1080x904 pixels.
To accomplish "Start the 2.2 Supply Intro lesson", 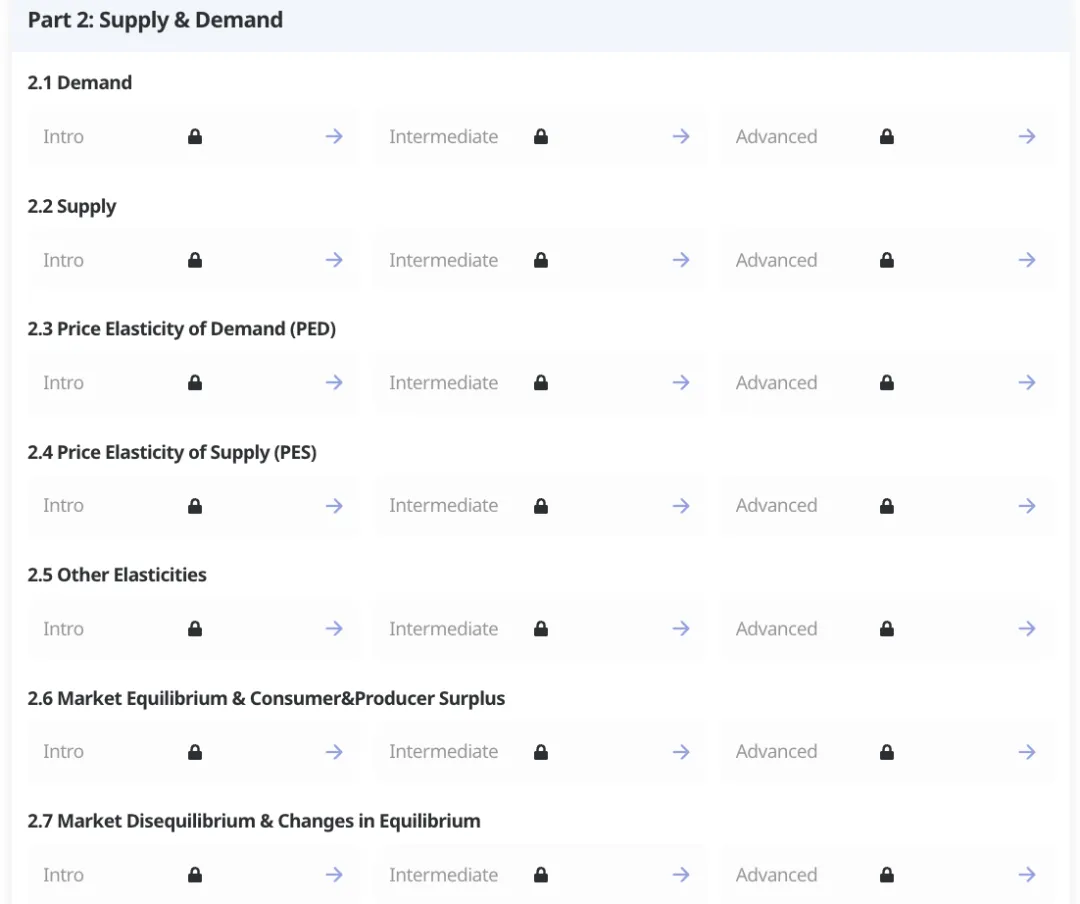I will tap(63, 260).
